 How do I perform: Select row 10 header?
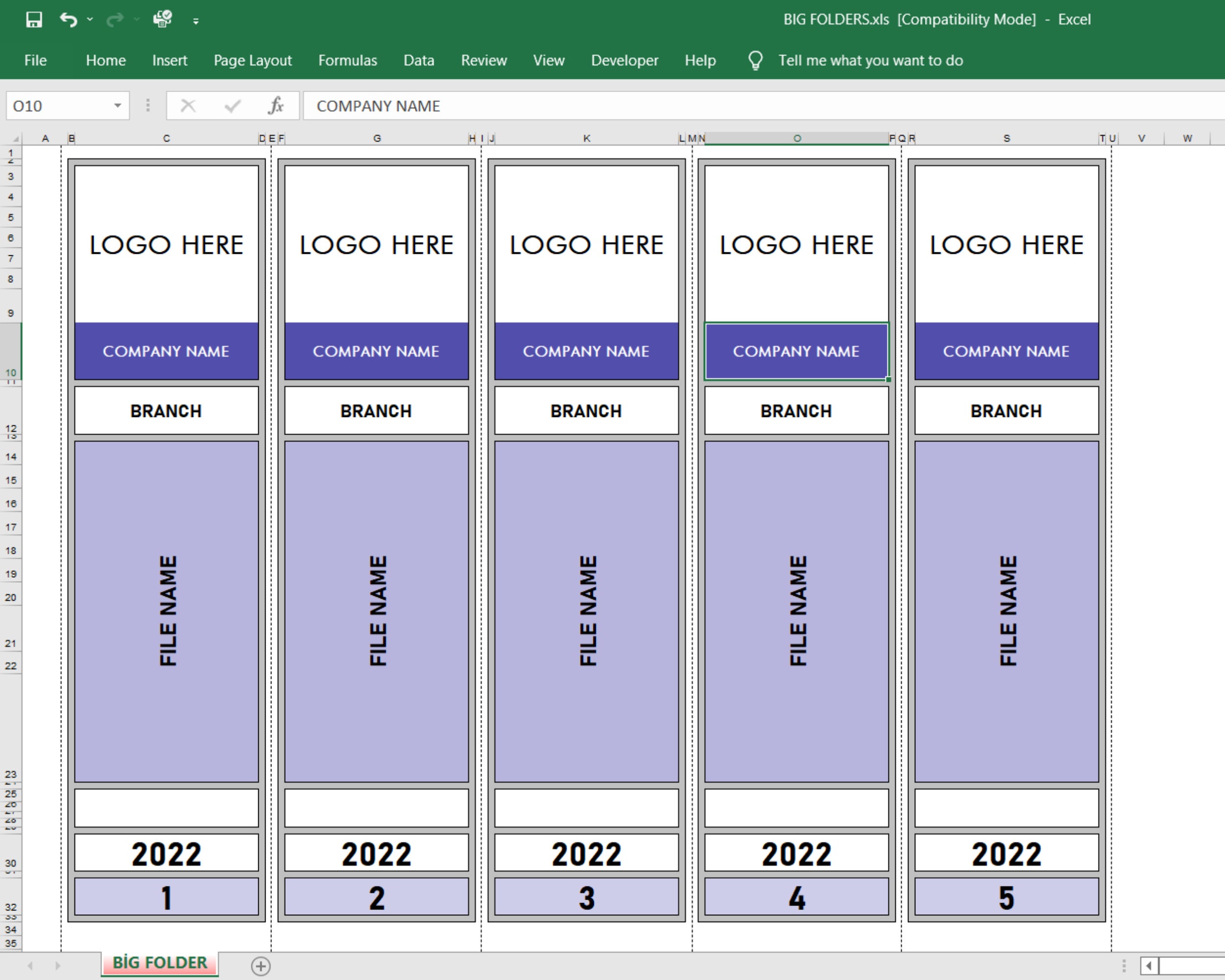[x=11, y=350]
